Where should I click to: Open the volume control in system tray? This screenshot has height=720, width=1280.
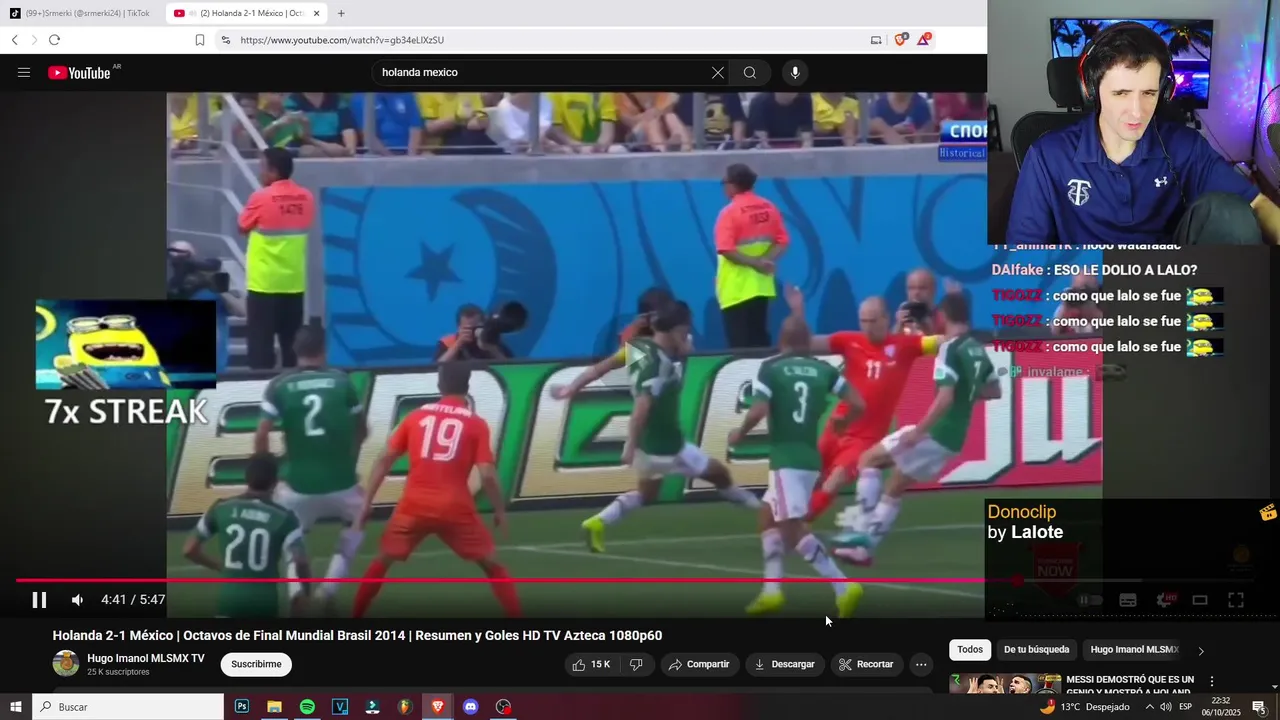point(1165,707)
